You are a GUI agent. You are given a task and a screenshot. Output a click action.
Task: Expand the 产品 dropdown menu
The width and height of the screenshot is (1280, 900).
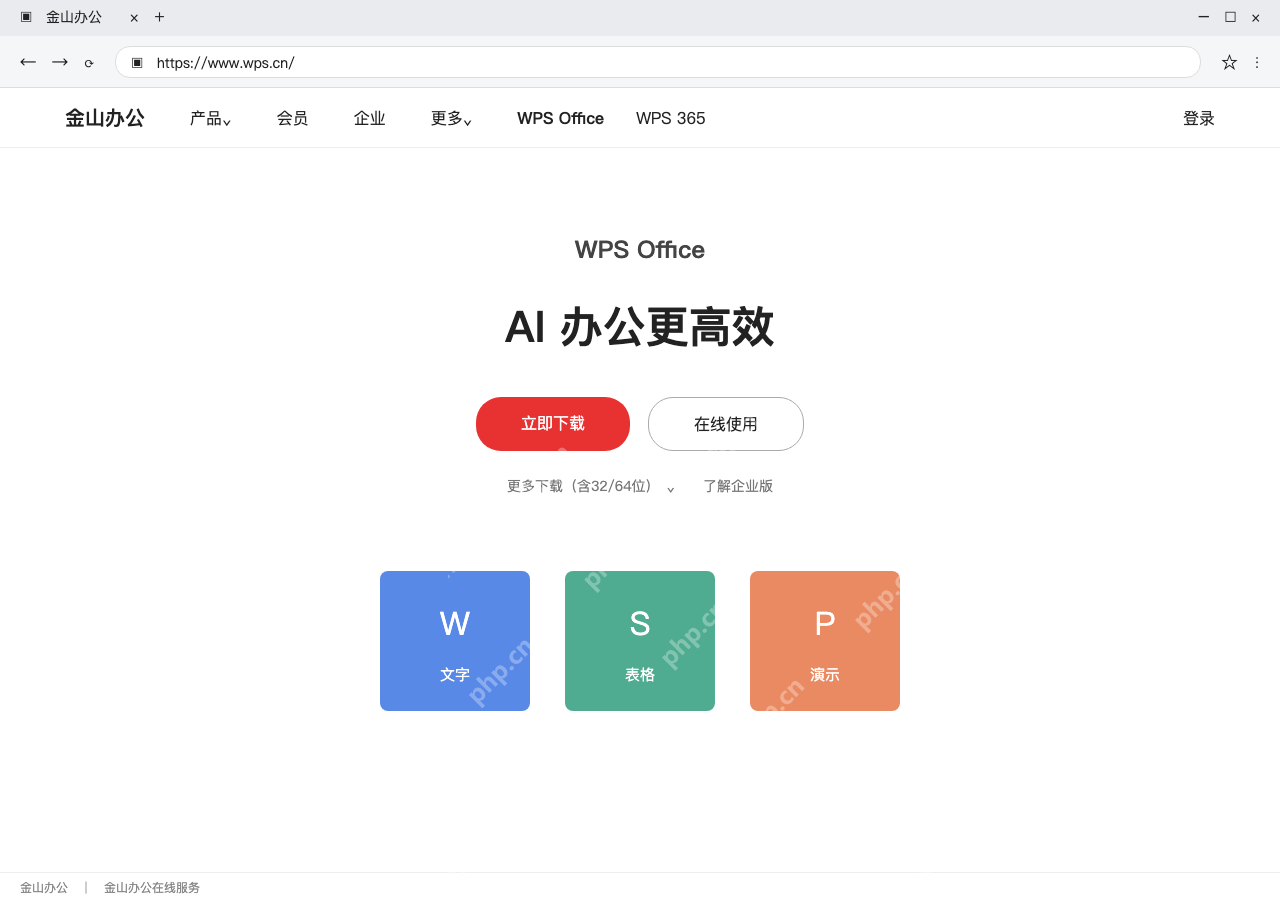[x=210, y=118]
